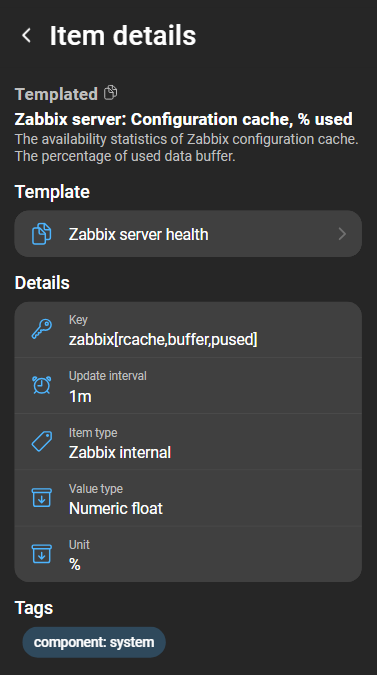The width and height of the screenshot is (377, 675).
Task: Click the alarm clock update interval icon
Action: click(42, 385)
